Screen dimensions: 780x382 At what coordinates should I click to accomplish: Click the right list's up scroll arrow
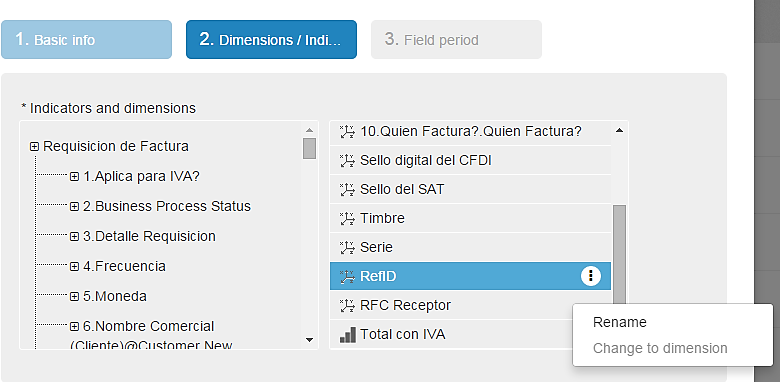[x=619, y=131]
